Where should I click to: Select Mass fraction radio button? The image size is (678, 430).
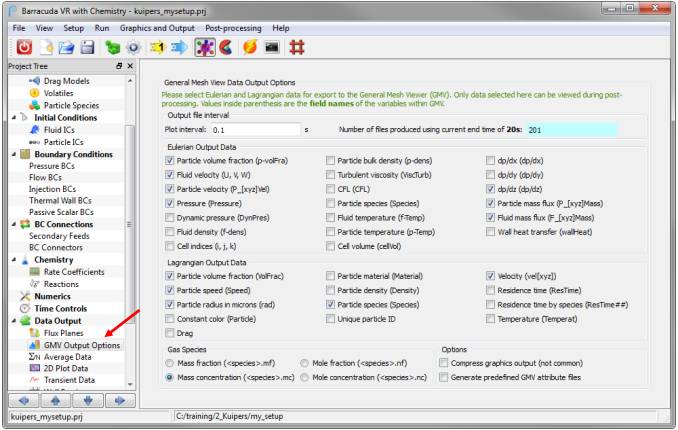[170, 363]
